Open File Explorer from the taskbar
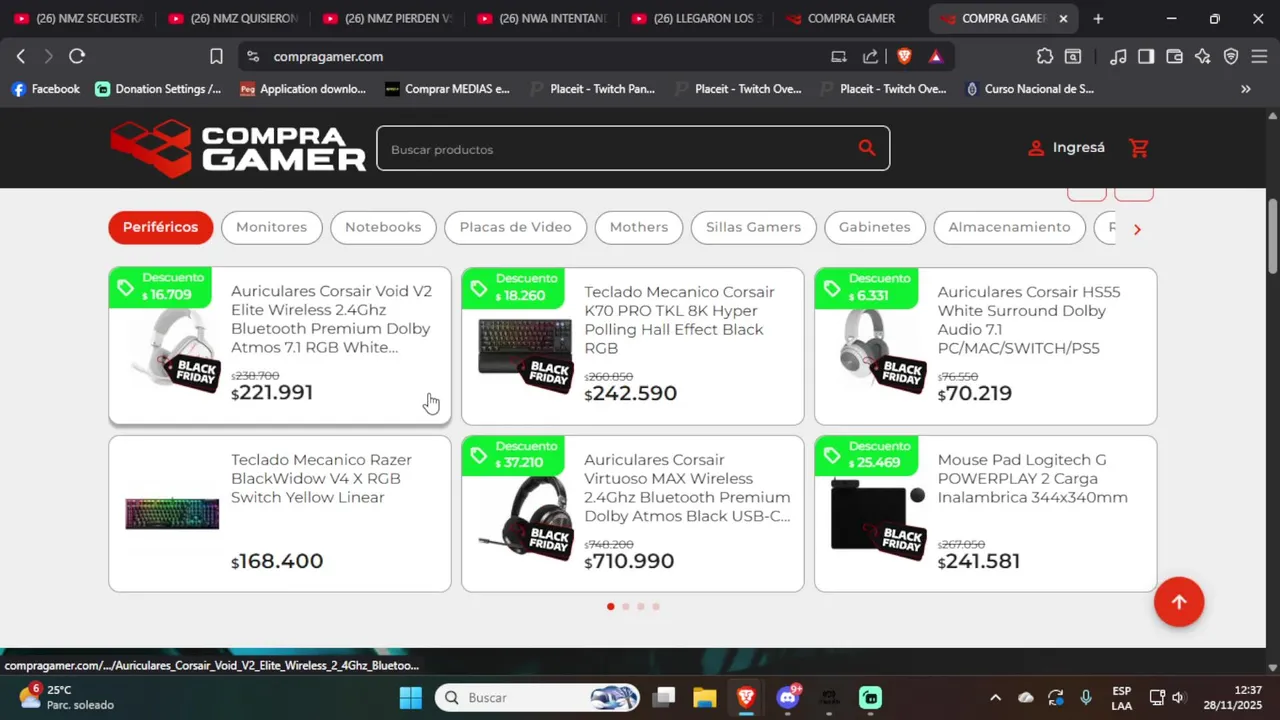Viewport: 1280px width, 720px height. [705, 697]
